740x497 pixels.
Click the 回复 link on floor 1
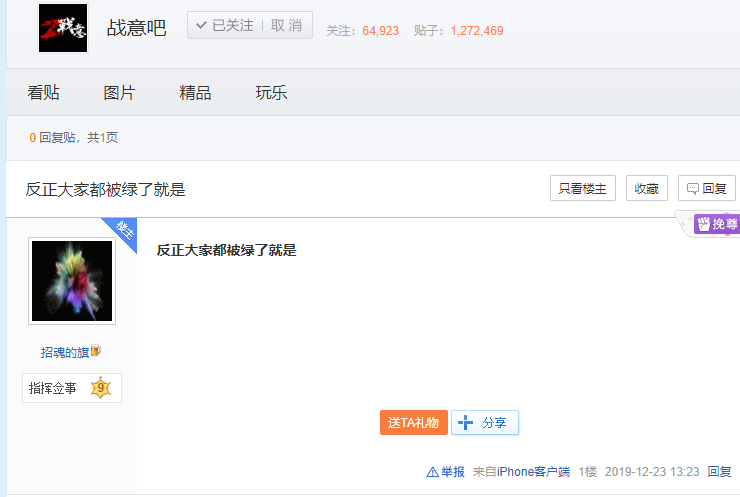[719, 472]
